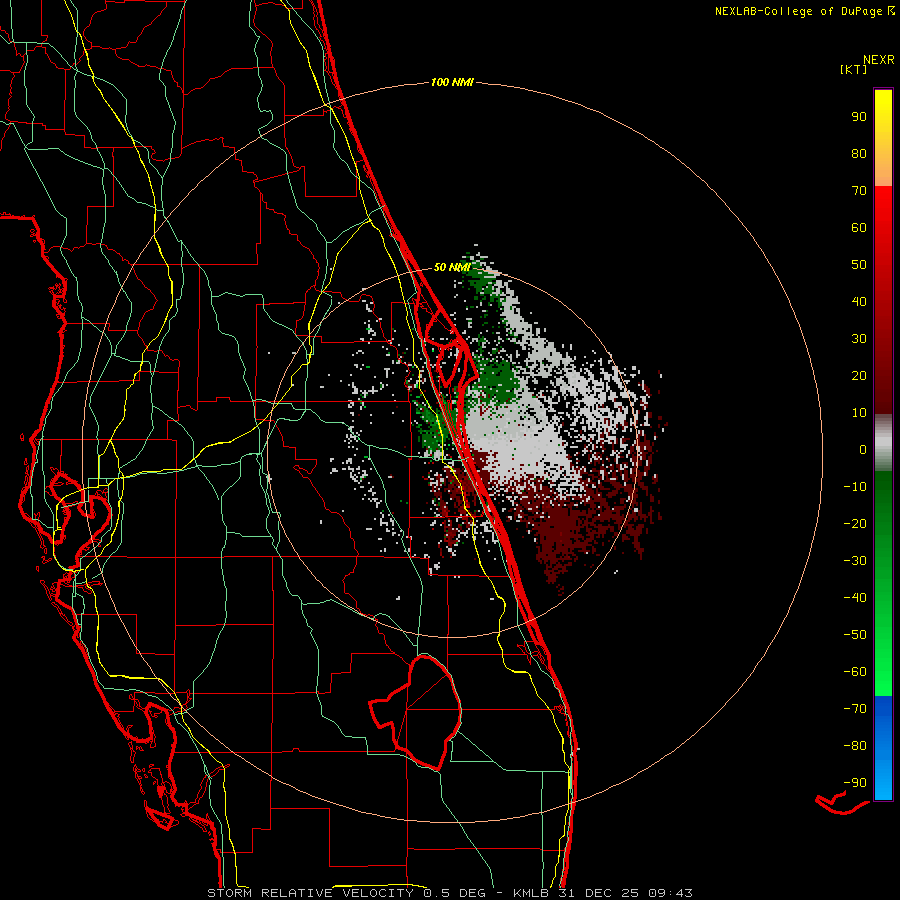This screenshot has width=900, height=900.
Task: Click the 40 value on velocity scale
Action: click(x=859, y=302)
